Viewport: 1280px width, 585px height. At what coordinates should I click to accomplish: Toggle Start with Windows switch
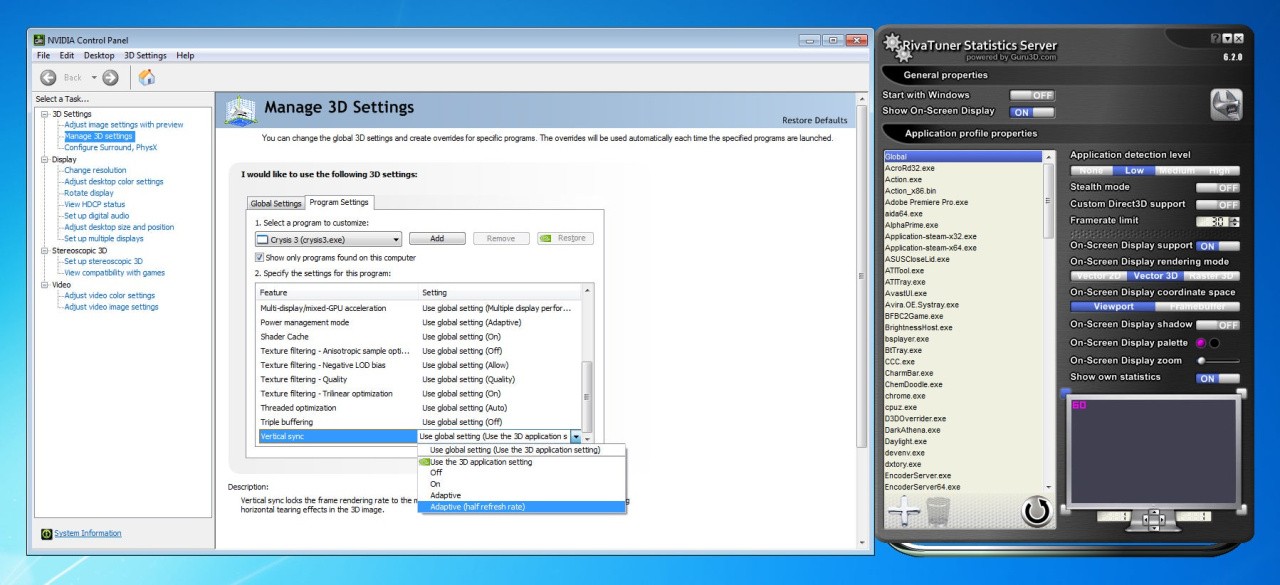pos(1032,95)
